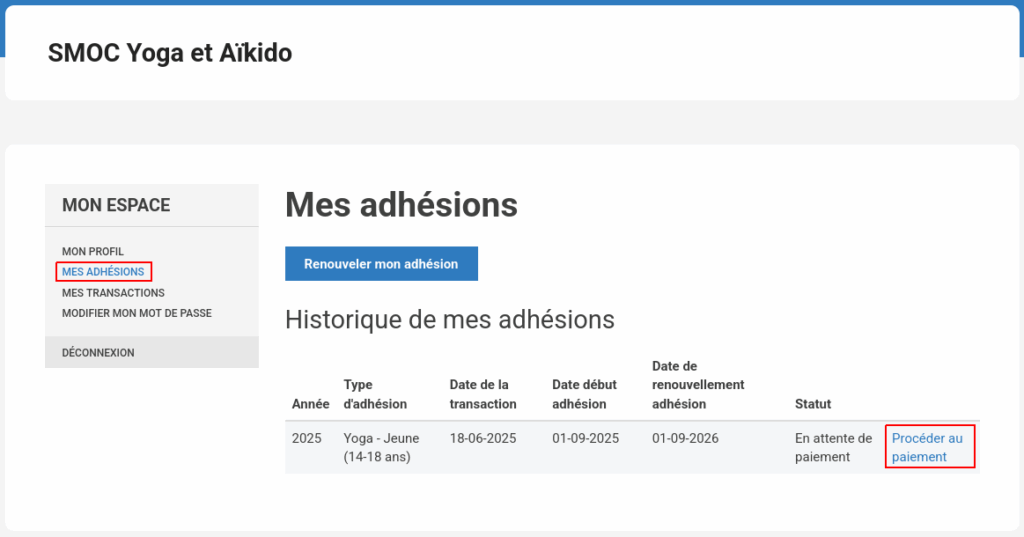This screenshot has height=537, width=1024.
Task: Select the Yoga - Jeune (14-18 ans) cell
Action: (x=381, y=448)
